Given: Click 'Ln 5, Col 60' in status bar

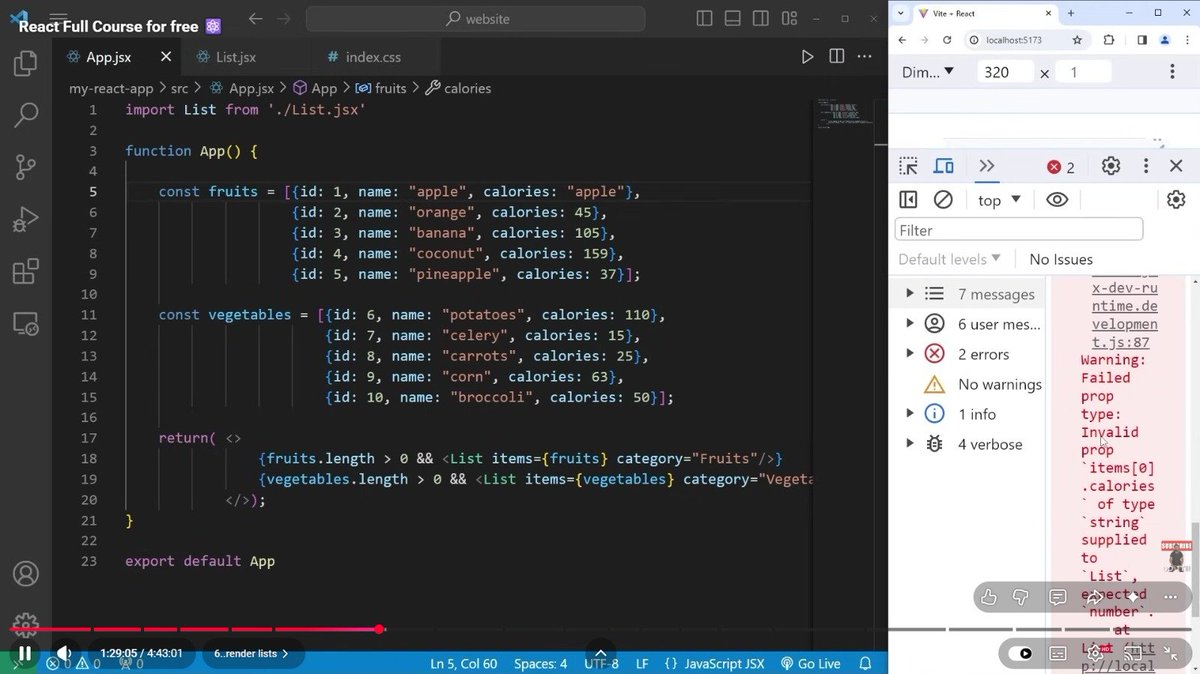Looking at the screenshot, I should [464, 664].
